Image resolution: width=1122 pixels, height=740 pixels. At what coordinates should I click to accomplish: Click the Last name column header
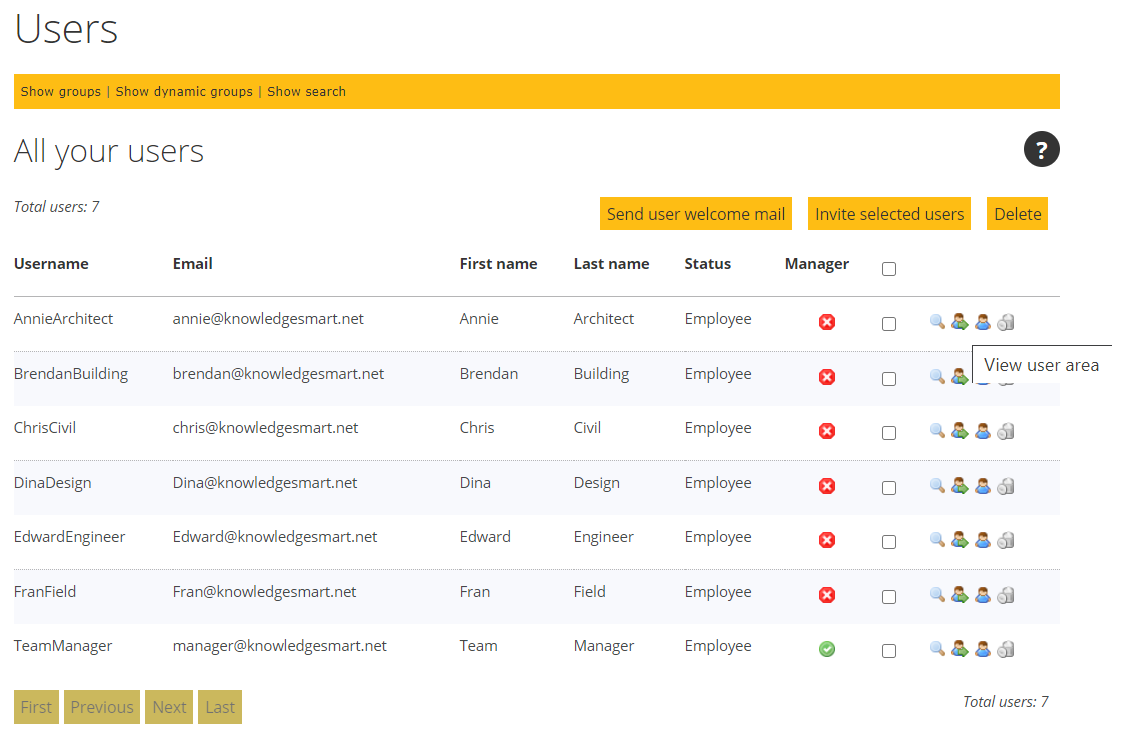pos(611,264)
